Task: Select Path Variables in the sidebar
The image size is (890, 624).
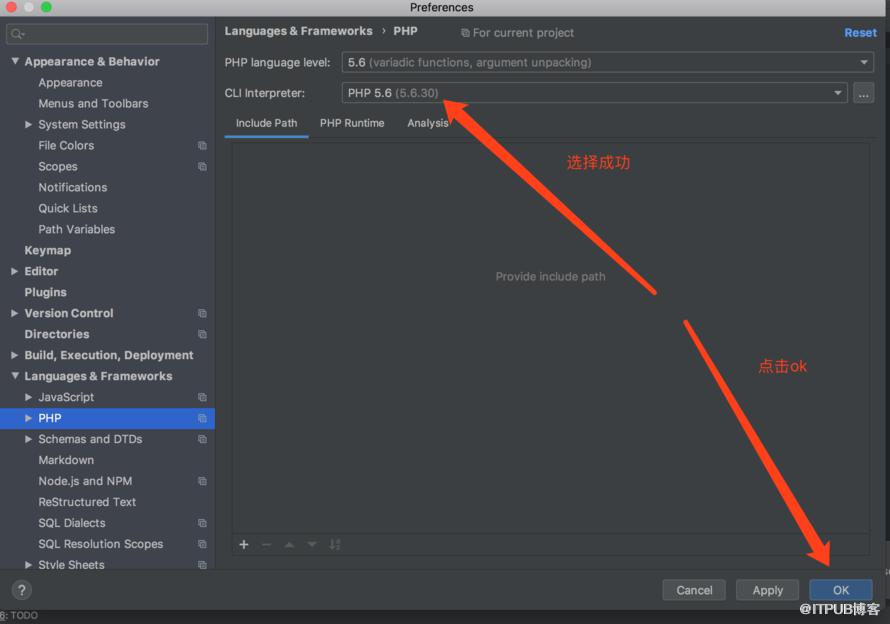Action: 77,229
